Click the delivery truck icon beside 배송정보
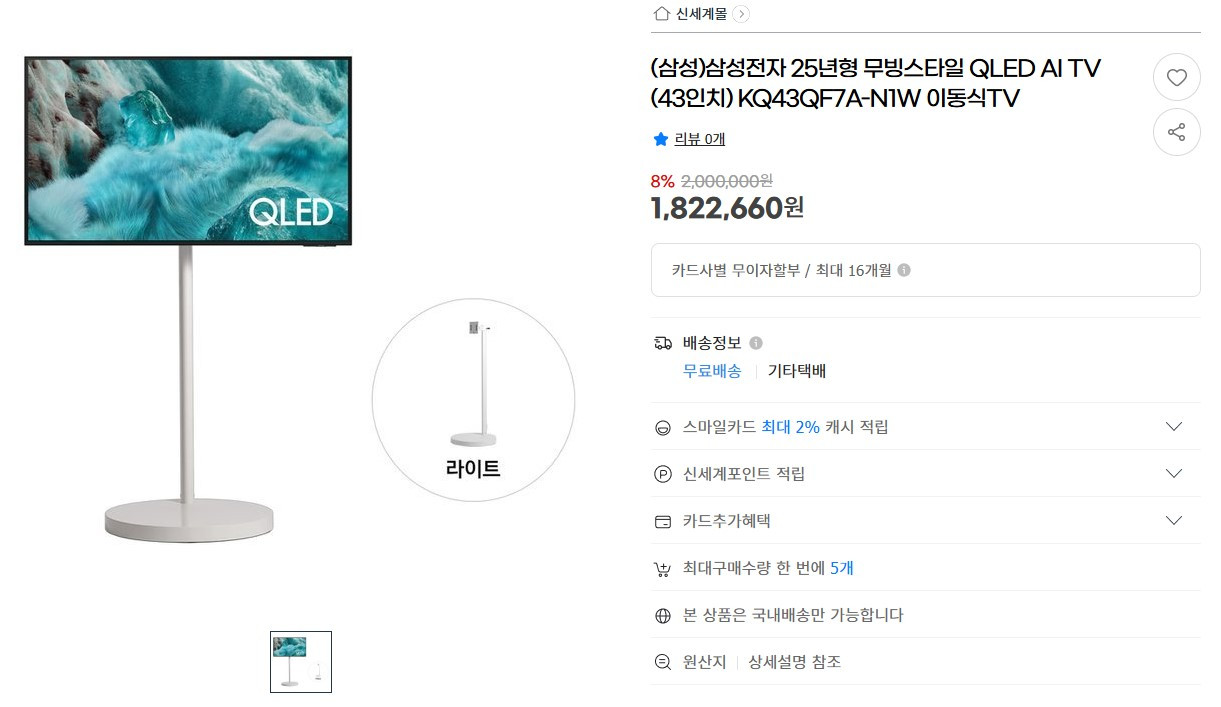Image resolution: width=1221 pixels, height=707 pixels. (x=663, y=342)
